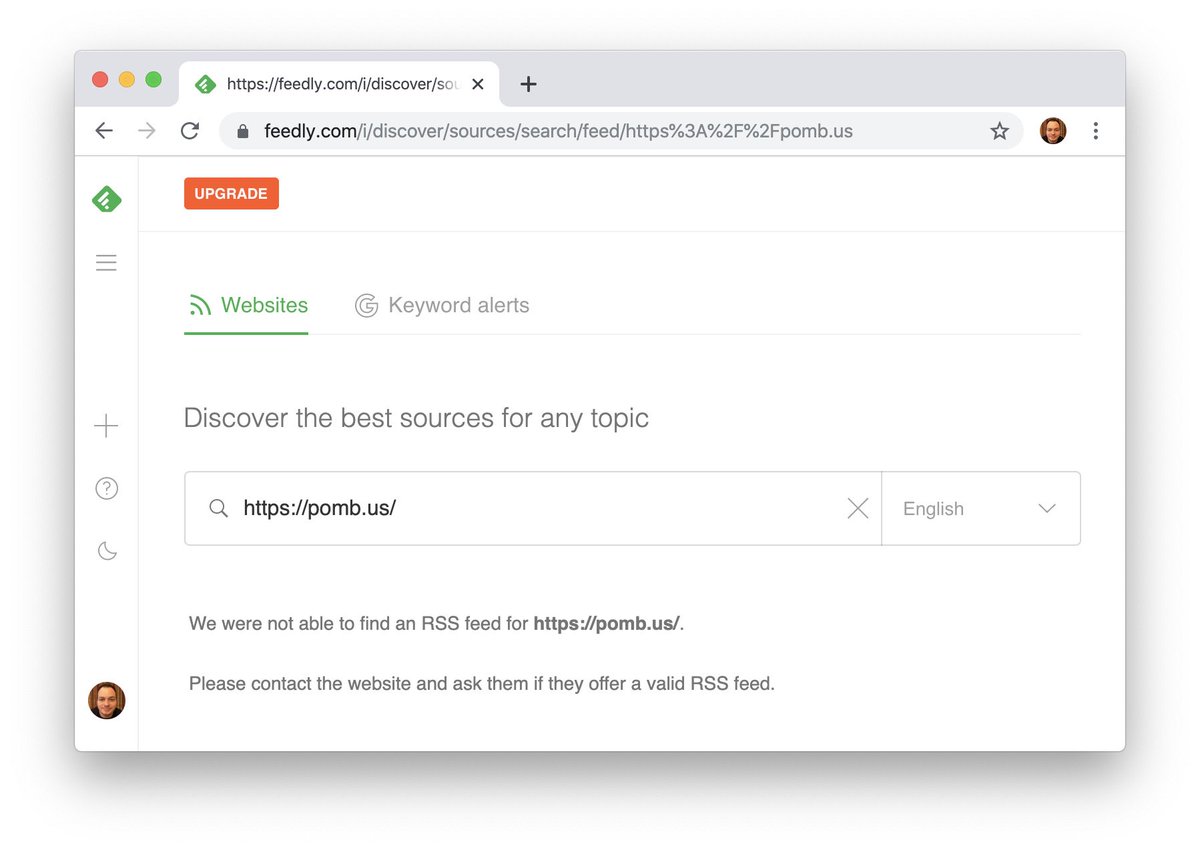Screen dimensions: 1200x850
Task: Click the orange UPGRADE button
Action: coord(231,194)
